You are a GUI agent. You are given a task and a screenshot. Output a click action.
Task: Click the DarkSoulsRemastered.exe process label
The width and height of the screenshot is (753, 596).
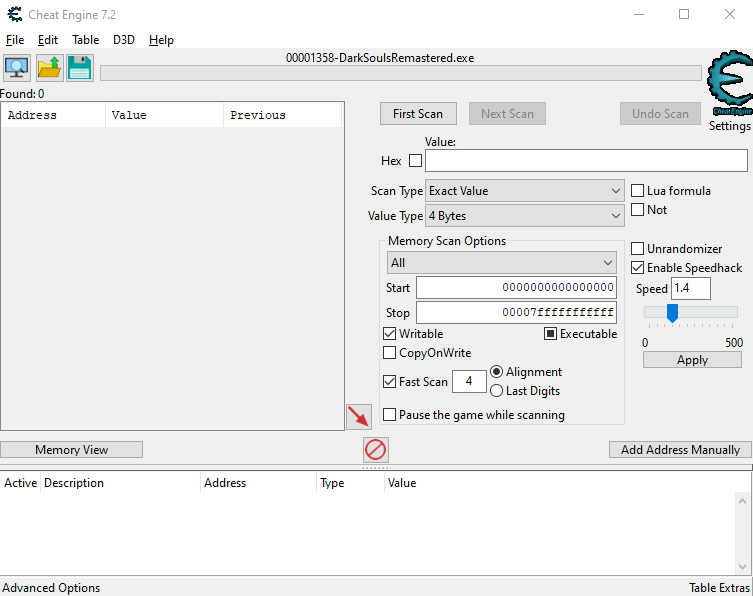380,58
